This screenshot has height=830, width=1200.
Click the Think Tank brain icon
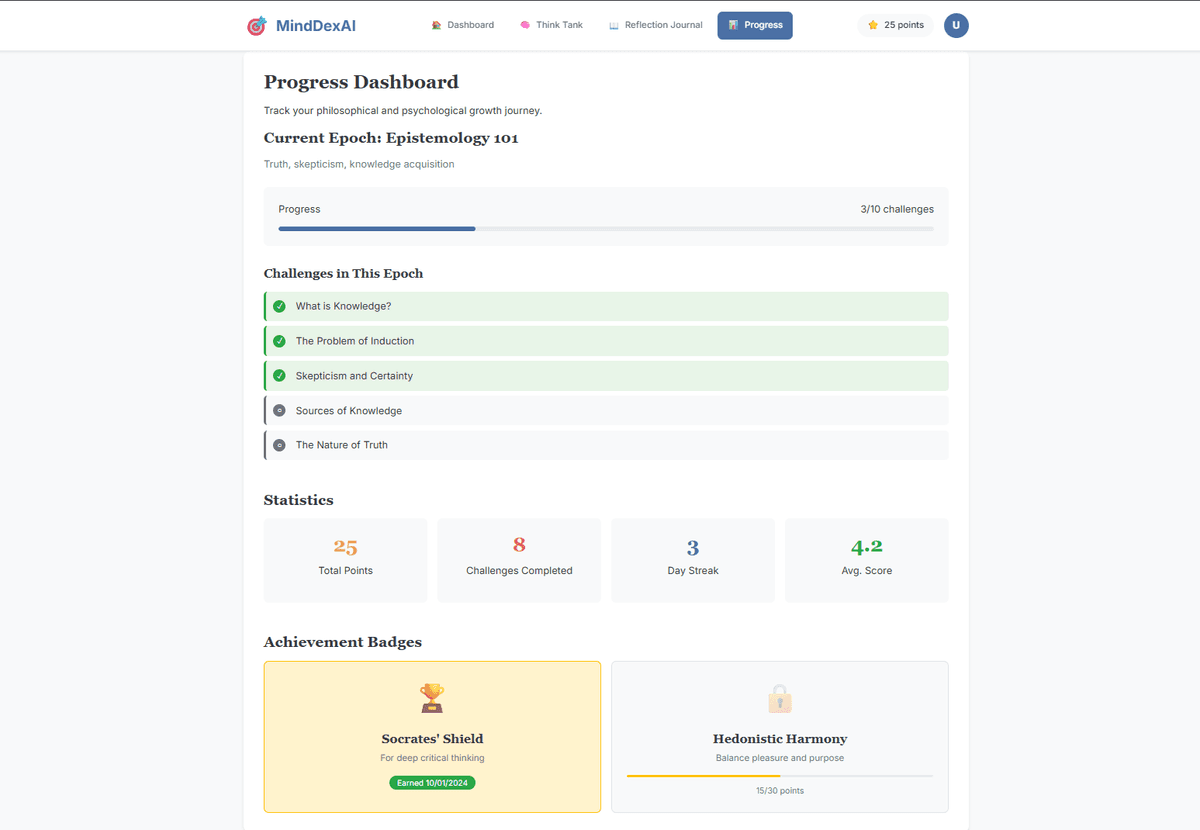[x=524, y=24]
